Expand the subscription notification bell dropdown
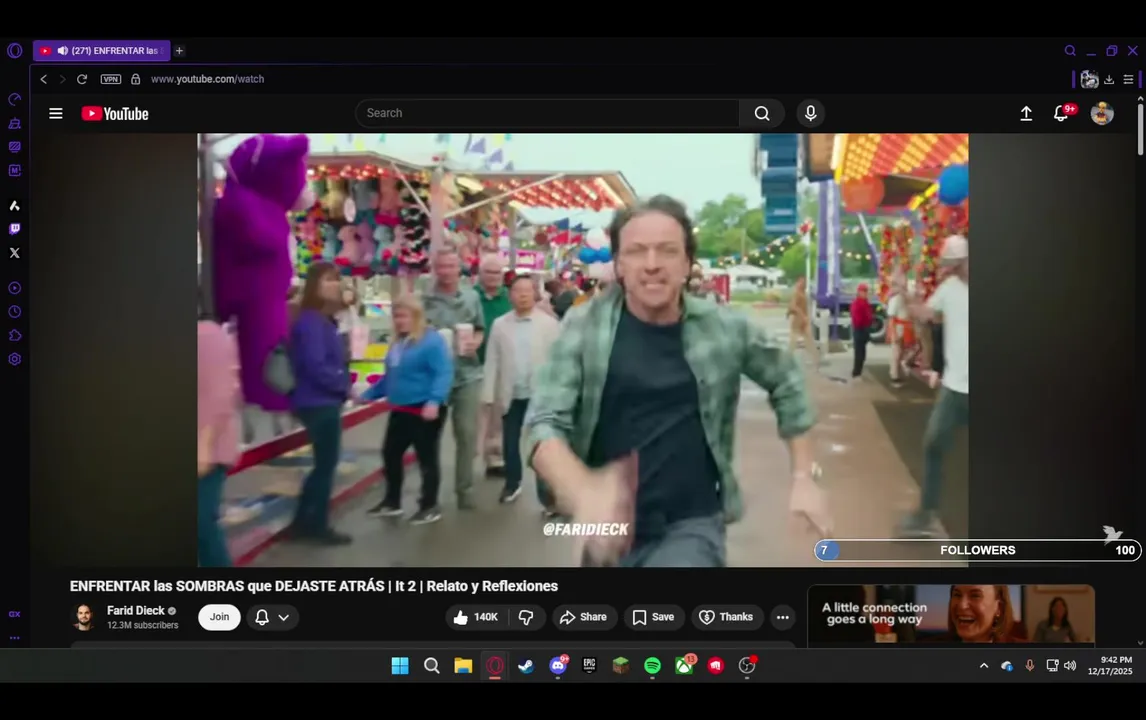Viewport: 1146px width, 720px height. [x=272, y=617]
